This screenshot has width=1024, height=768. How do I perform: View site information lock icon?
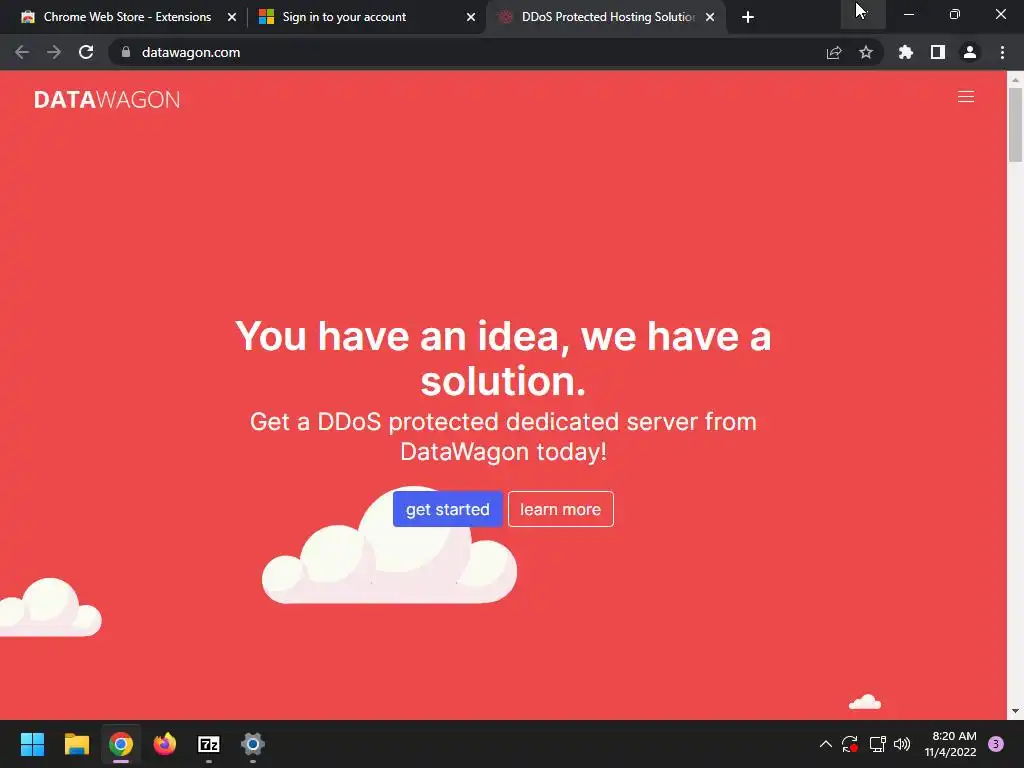[126, 52]
